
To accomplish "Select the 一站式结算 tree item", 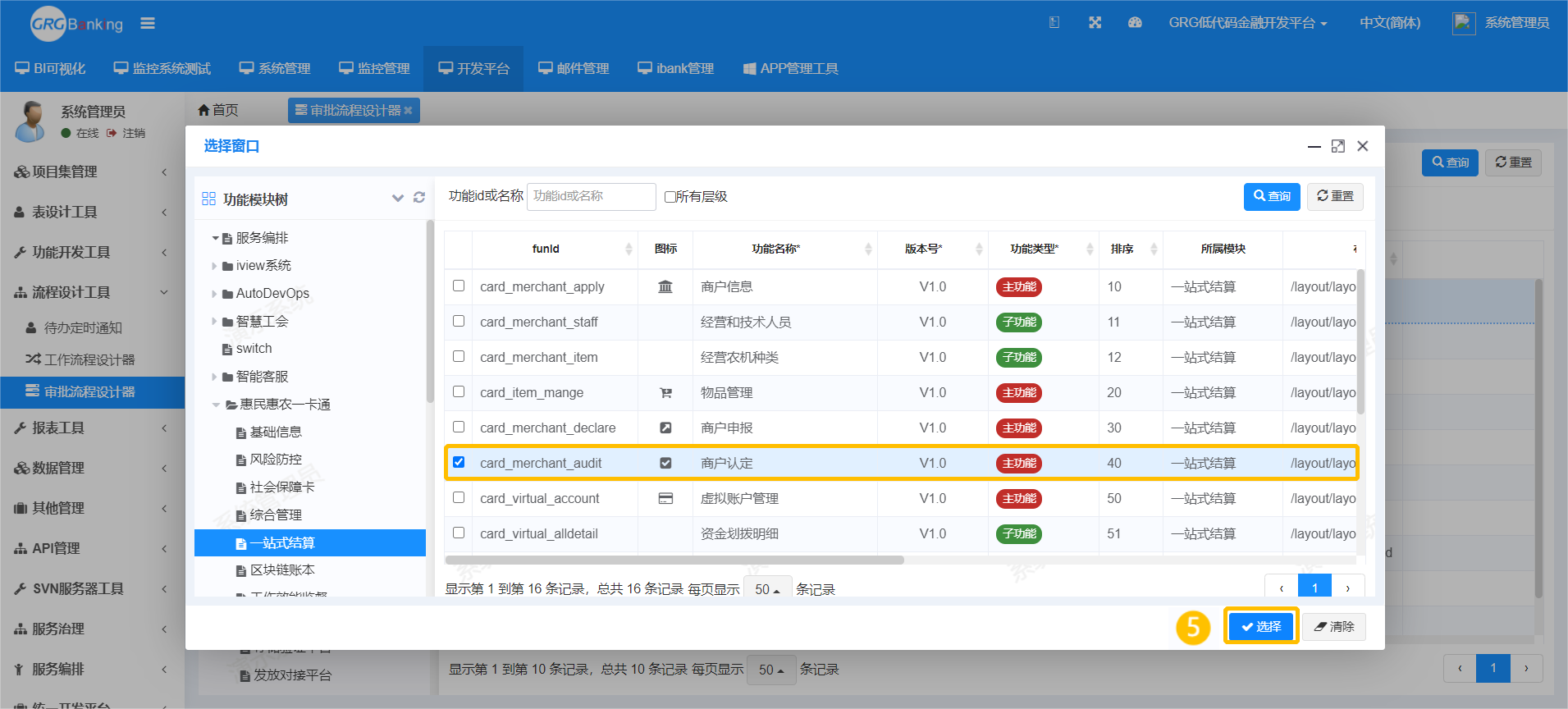I will [310, 542].
